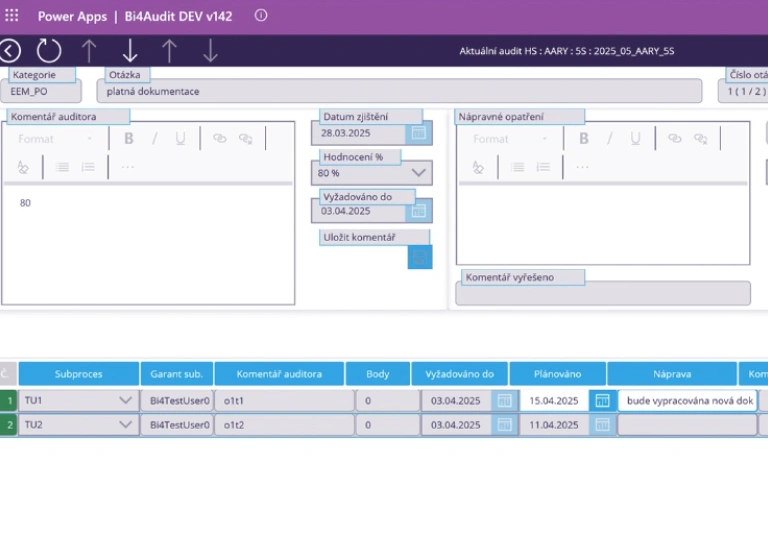This screenshot has height=542, width=768.
Task: Click more options in Komentář auditora toolbar
Action: pyautogui.click(x=127, y=167)
